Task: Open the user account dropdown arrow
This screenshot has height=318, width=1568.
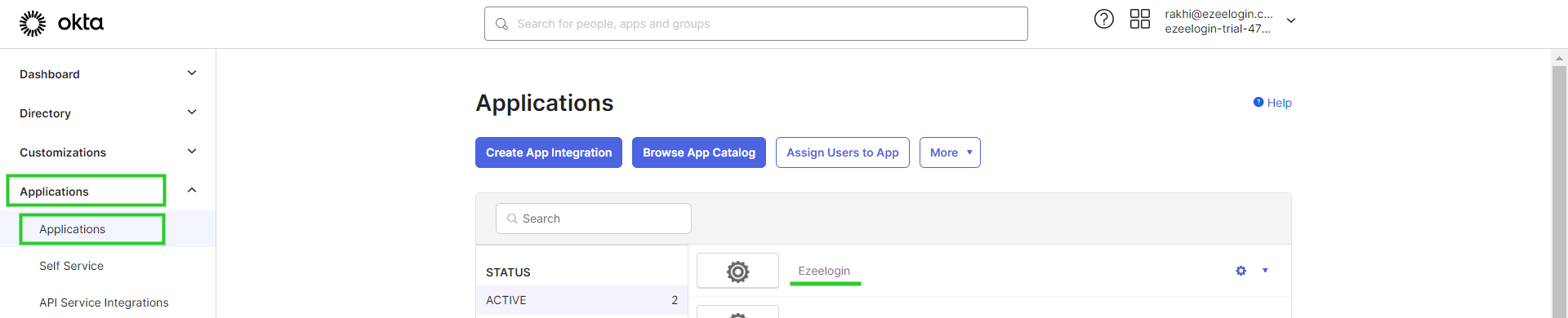Action: (1291, 20)
